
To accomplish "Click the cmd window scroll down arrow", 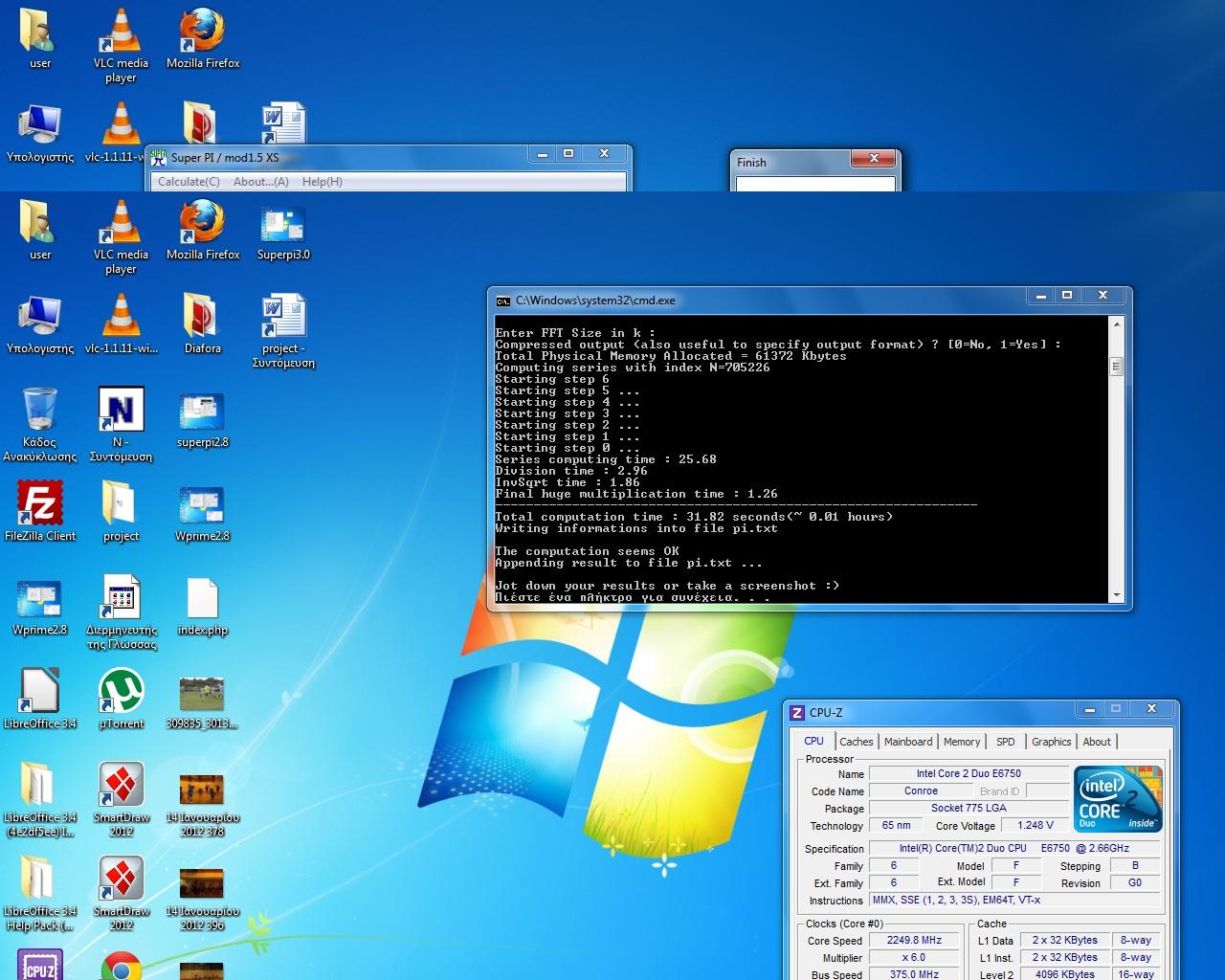I will 1115,594.
